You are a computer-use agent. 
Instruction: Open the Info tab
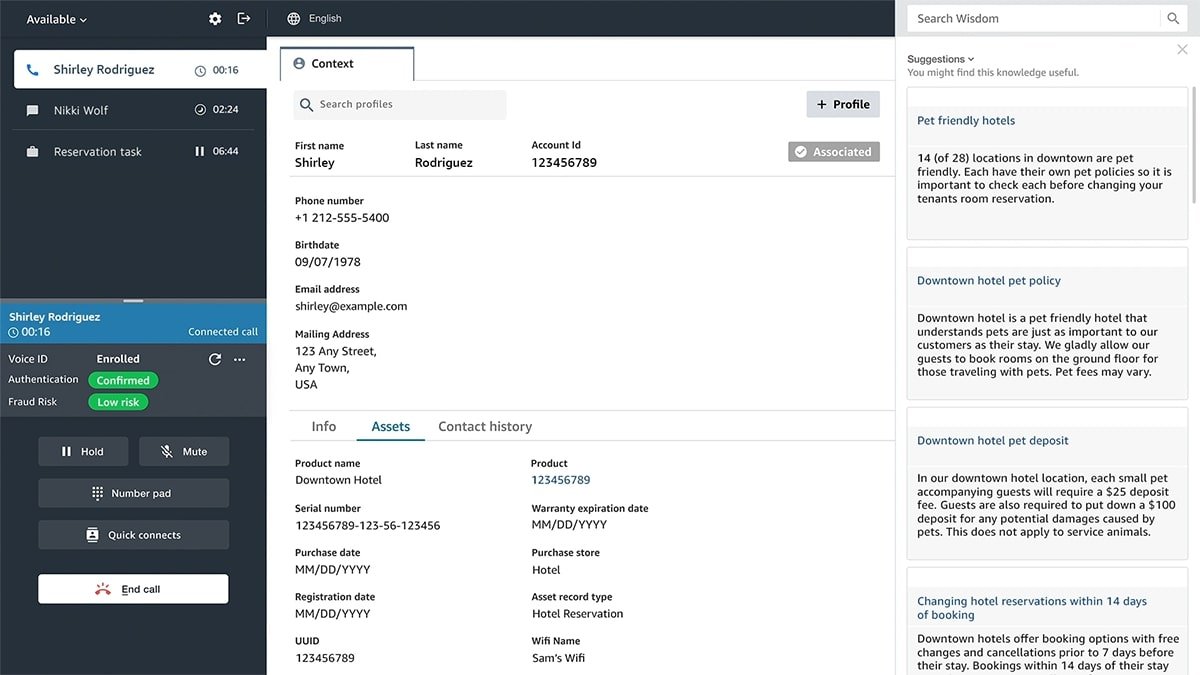click(x=323, y=426)
